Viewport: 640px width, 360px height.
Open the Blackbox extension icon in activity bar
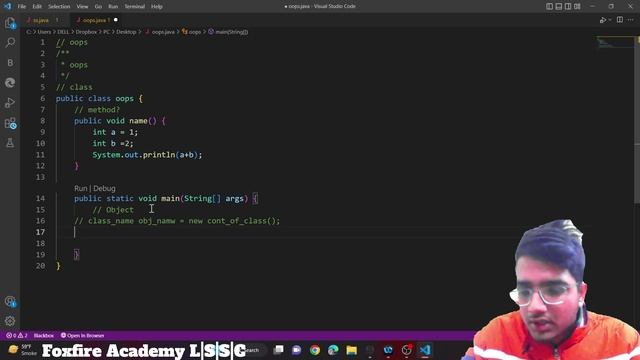[x=10, y=62]
